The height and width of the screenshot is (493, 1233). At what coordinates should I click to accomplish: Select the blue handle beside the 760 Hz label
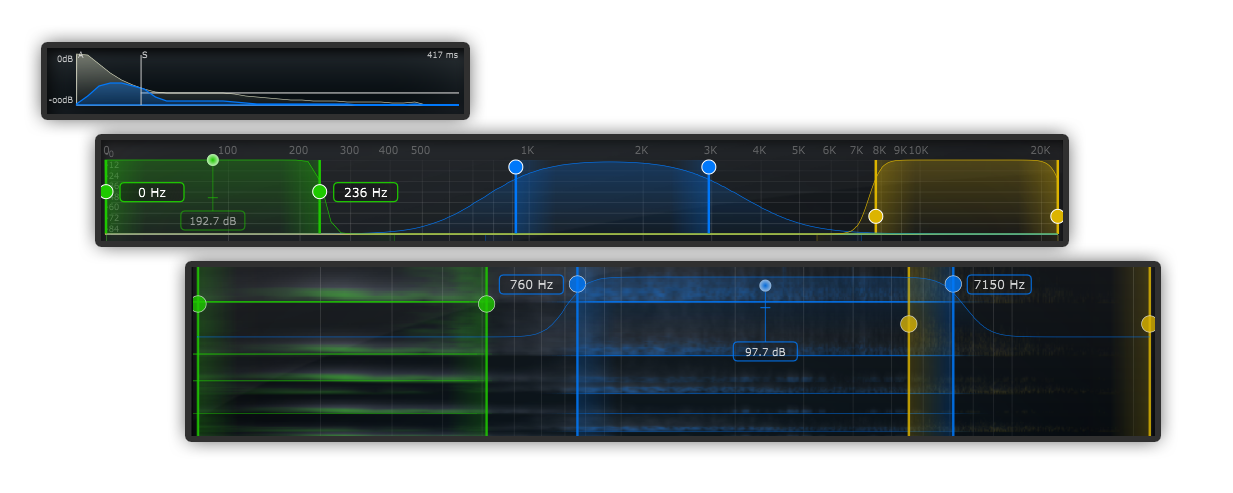(x=577, y=284)
